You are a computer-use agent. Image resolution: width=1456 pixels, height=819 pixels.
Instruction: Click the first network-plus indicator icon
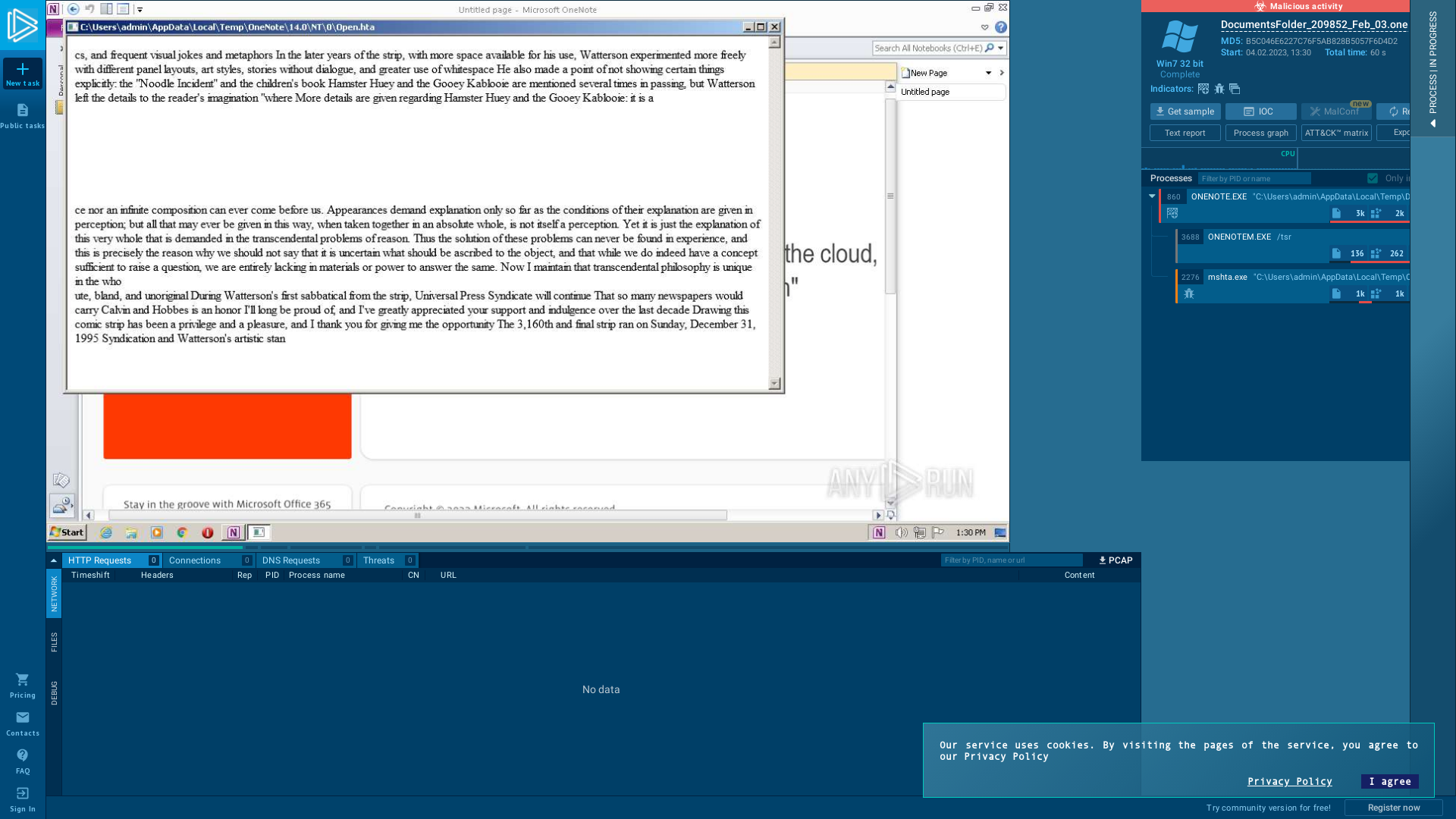(x=1203, y=89)
